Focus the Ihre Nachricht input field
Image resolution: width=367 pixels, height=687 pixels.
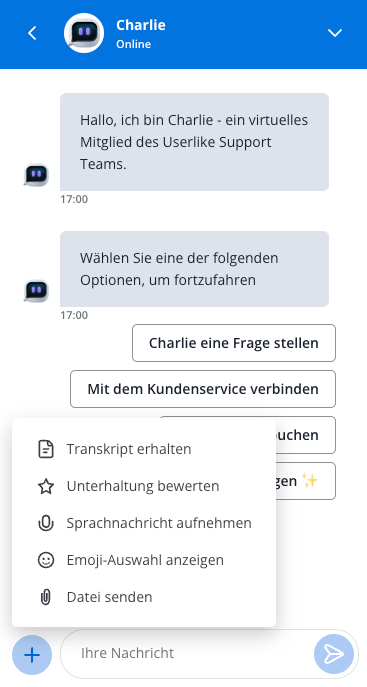(x=188, y=654)
